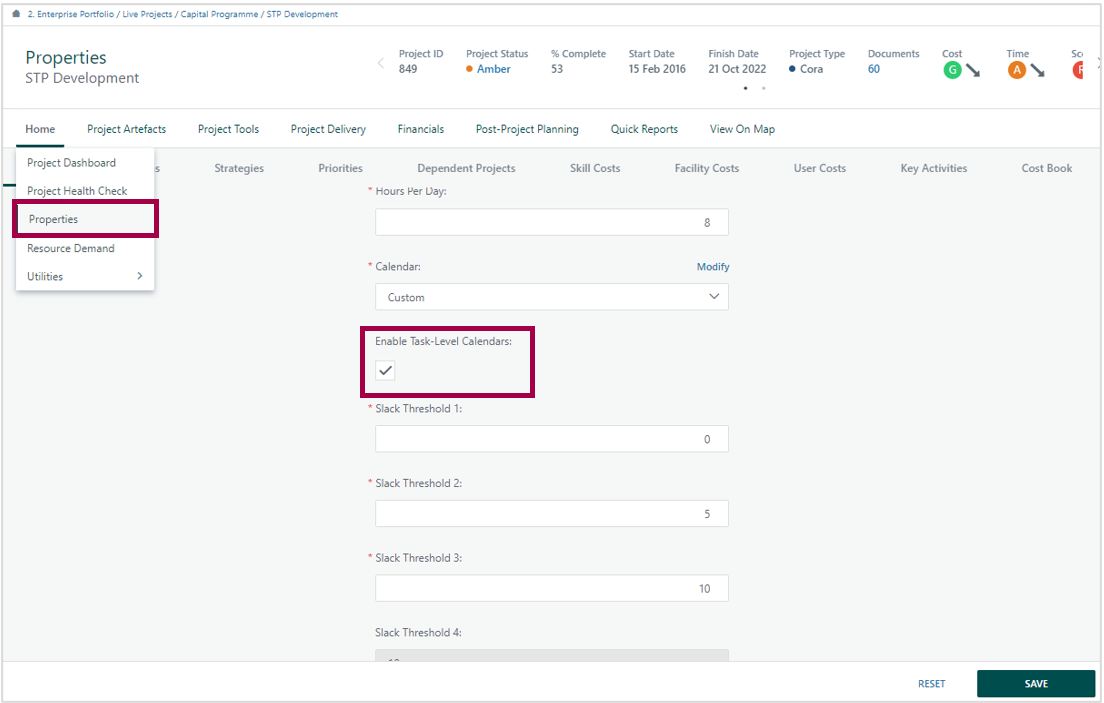The width and height of the screenshot is (1104, 703).
Task: Open the Calendar dropdown showing Custom
Action: pyautogui.click(x=551, y=297)
